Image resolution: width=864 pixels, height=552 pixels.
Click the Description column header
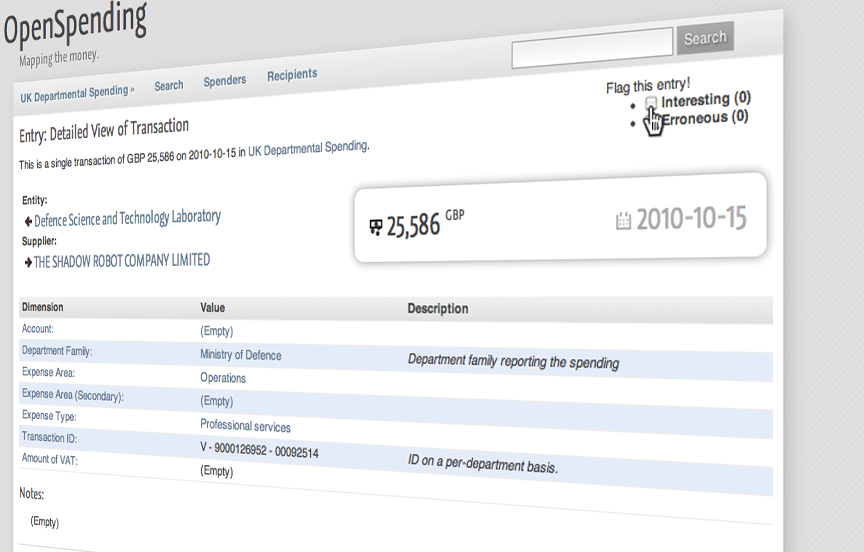click(x=438, y=309)
